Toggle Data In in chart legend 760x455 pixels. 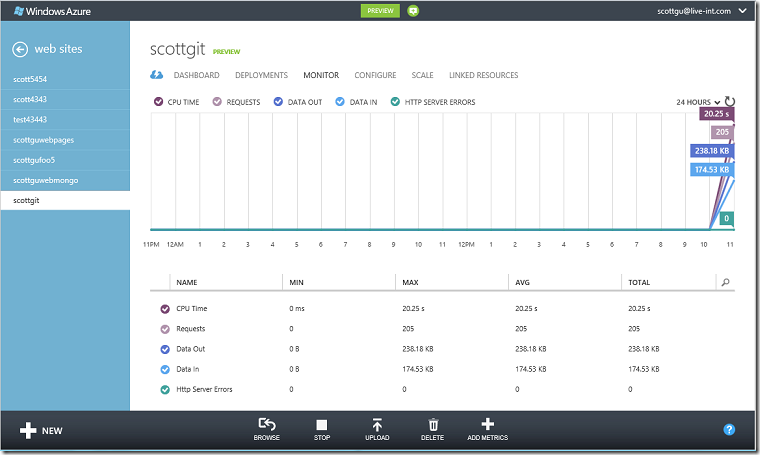[340, 102]
